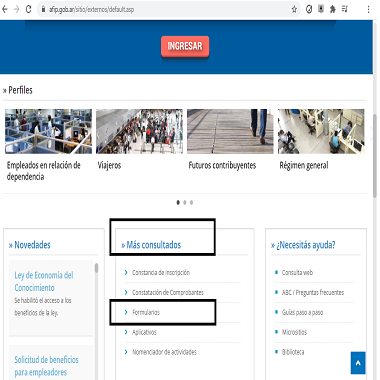Click the padlock site info icon
The image size is (380, 380).
pos(43,10)
